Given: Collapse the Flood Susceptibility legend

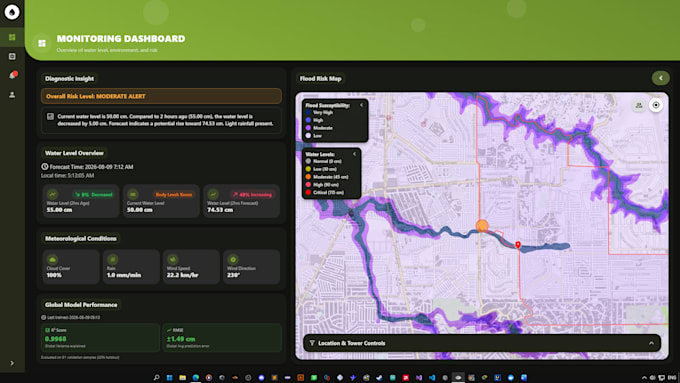Looking at the screenshot, I should [x=361, y=105].
